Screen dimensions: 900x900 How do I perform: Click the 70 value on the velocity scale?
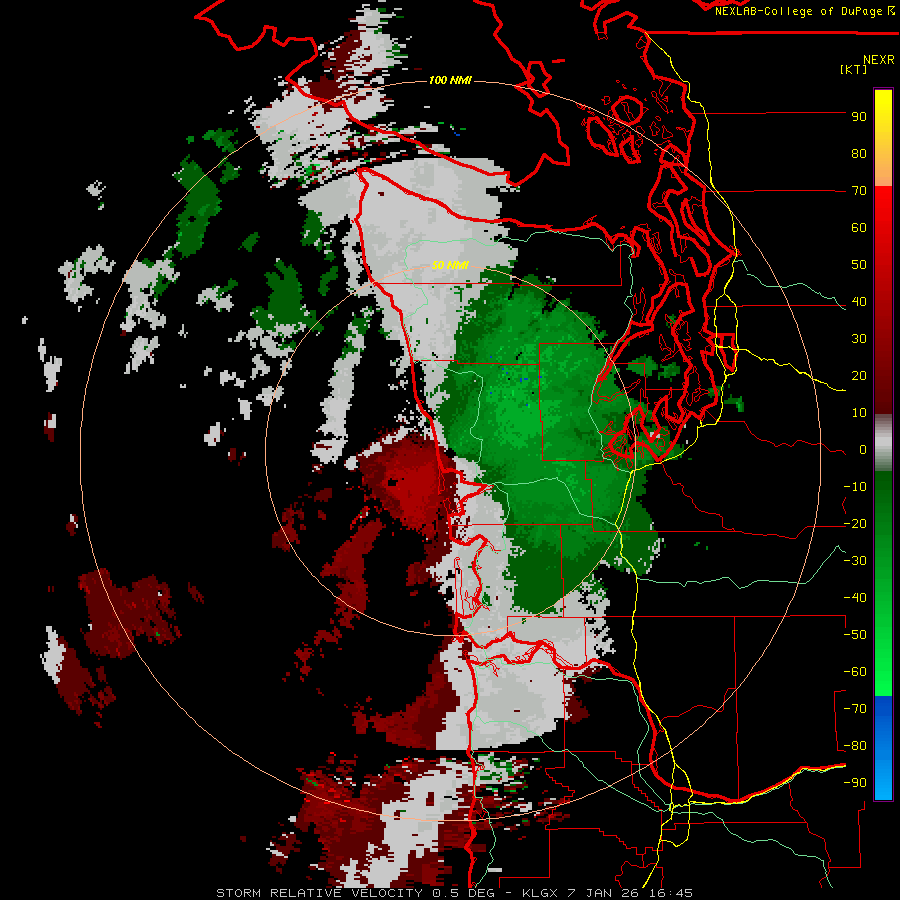point(859,191)
